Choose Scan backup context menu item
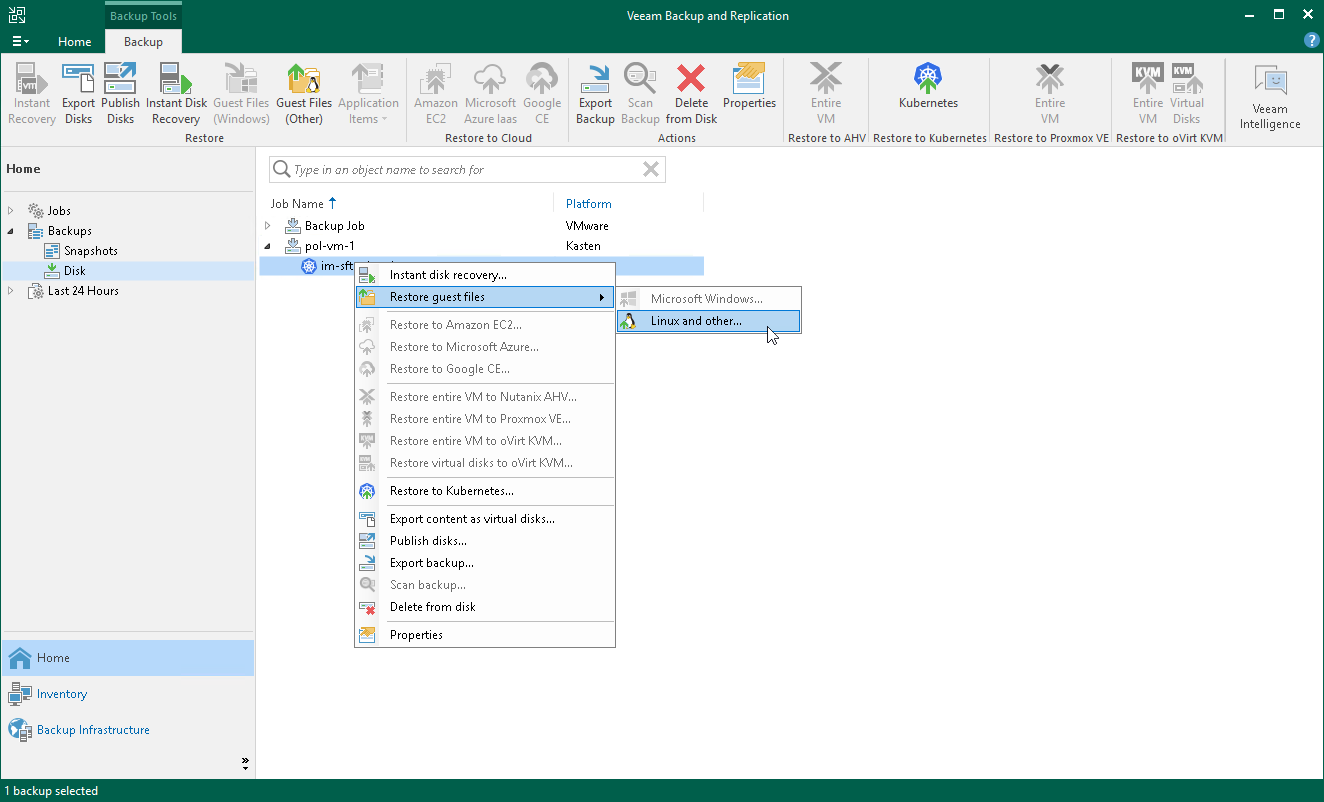The image size is (1324, 802). coord(485,585)
